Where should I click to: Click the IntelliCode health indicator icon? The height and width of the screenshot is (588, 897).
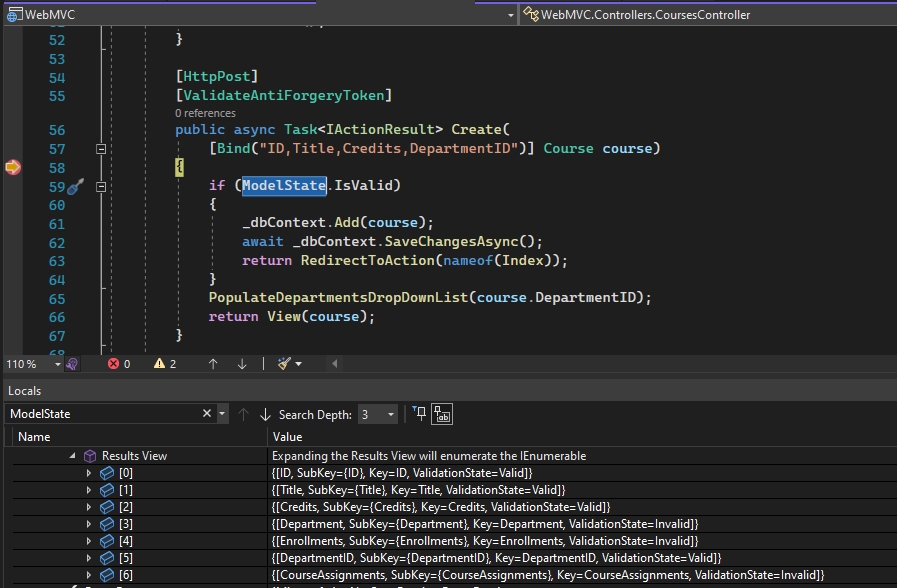point(72,364)
